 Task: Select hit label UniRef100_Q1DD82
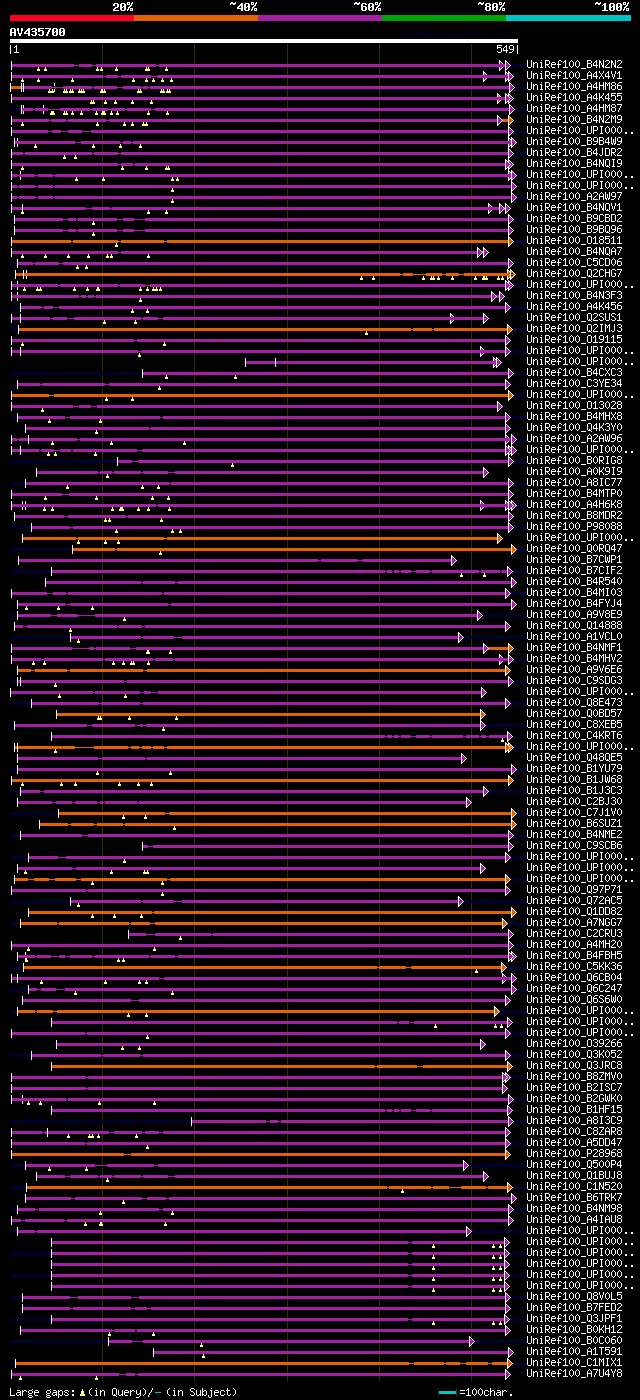point(573,911)
